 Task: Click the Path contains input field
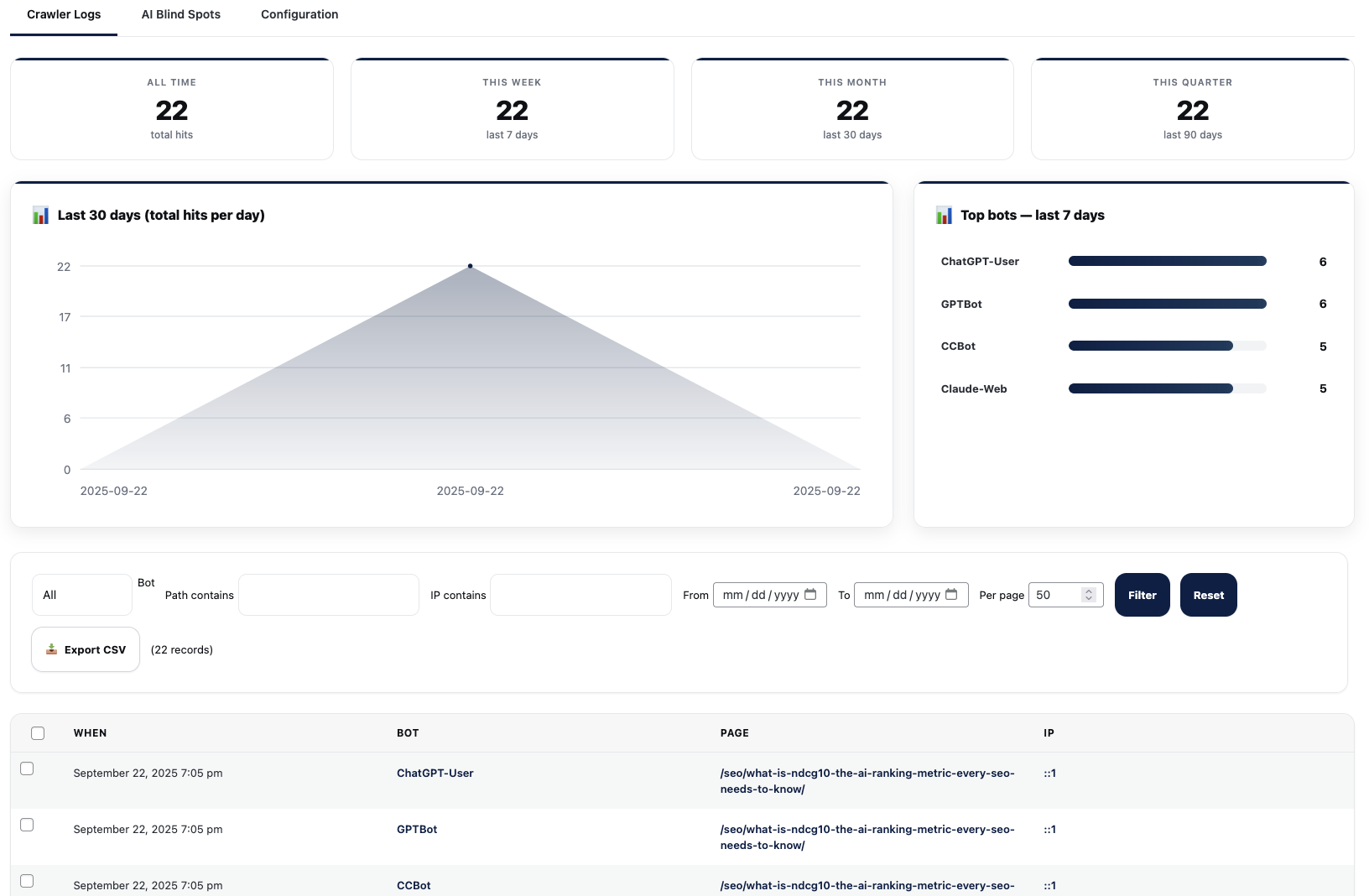(x=329, y=595)
